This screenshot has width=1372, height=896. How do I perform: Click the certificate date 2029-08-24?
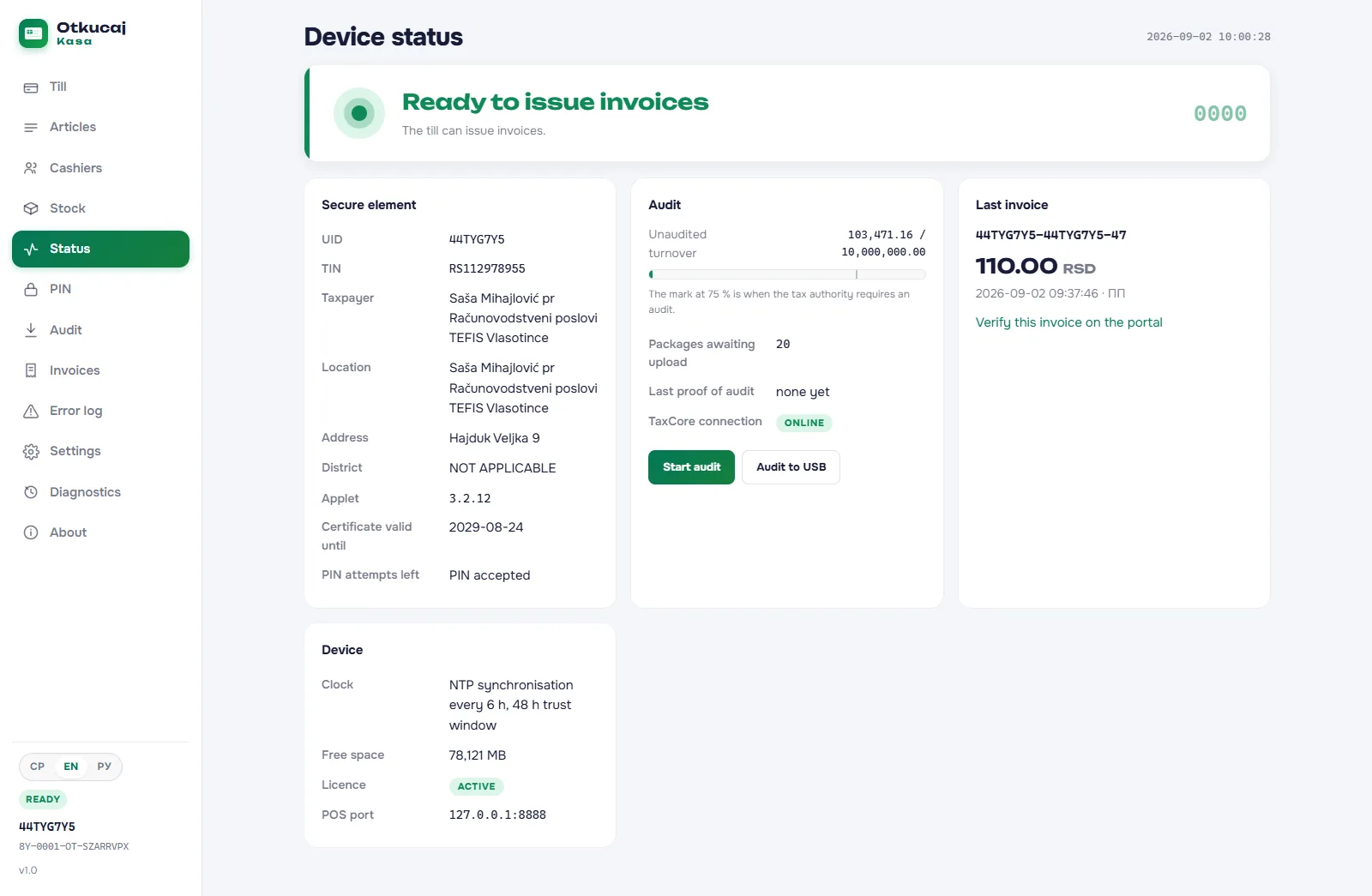486,527
